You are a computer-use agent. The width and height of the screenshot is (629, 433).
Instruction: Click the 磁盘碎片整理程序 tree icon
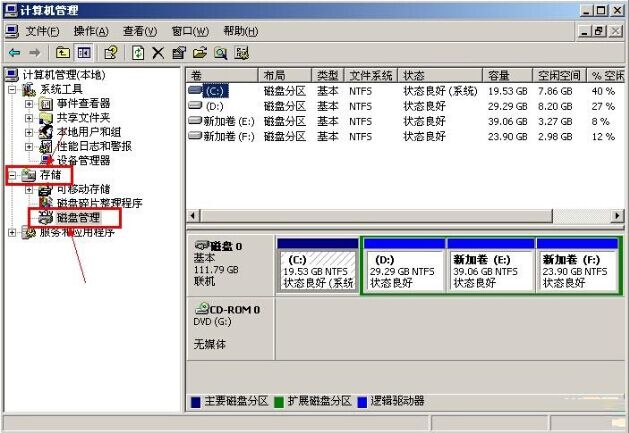click(46, 202)
